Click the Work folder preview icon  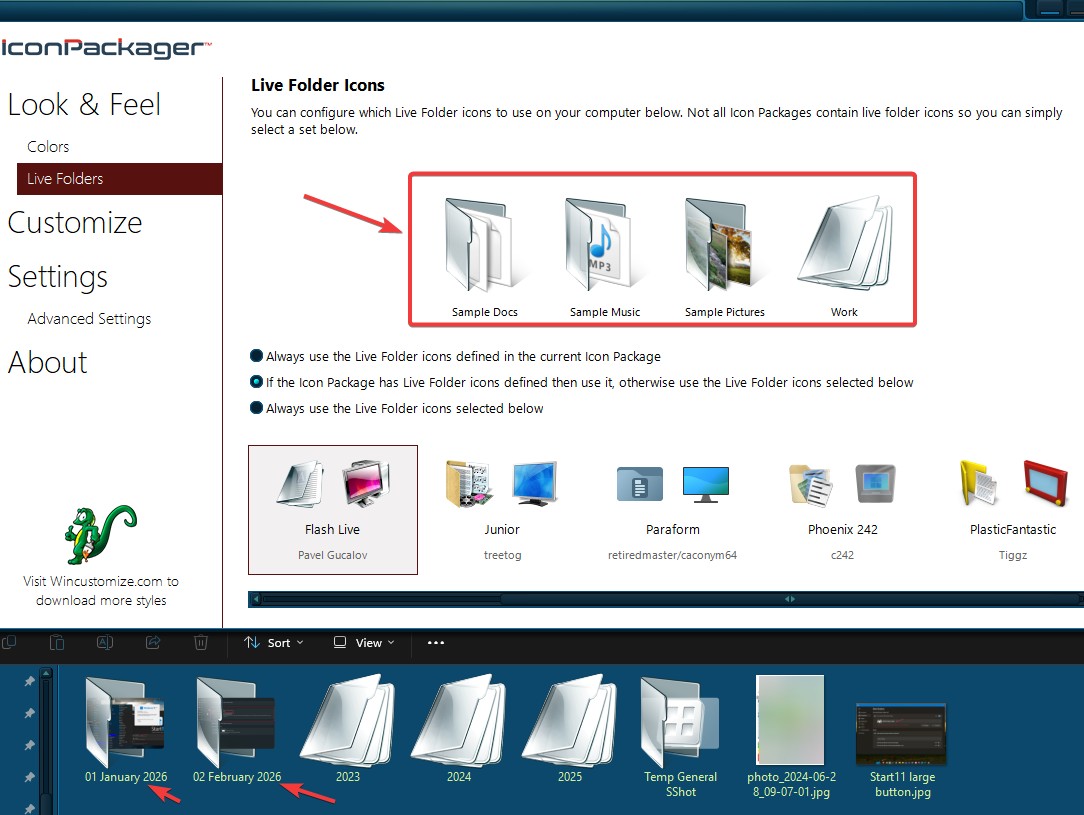844,245
